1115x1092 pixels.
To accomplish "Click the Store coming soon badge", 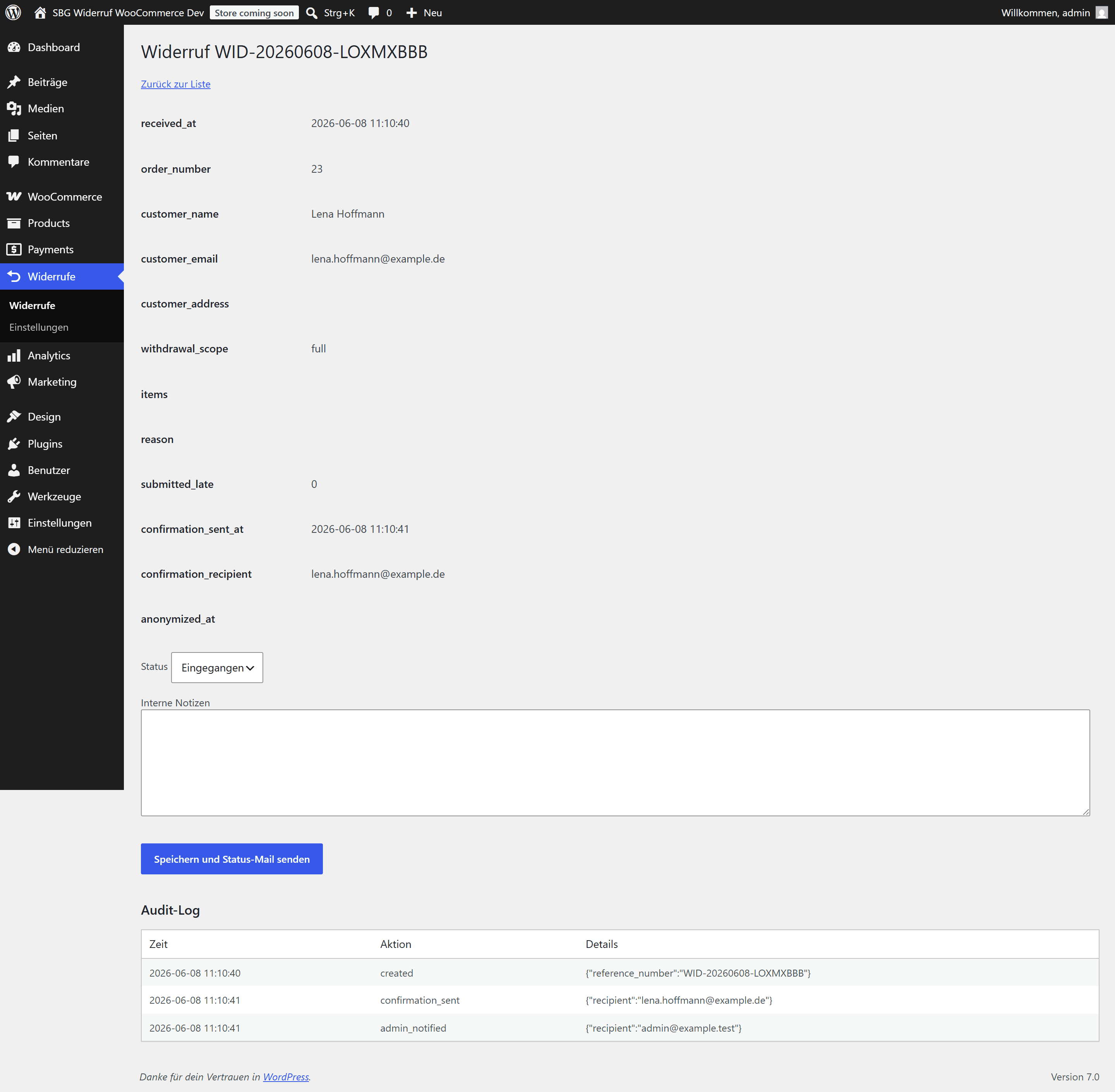I will pos(254,13).
